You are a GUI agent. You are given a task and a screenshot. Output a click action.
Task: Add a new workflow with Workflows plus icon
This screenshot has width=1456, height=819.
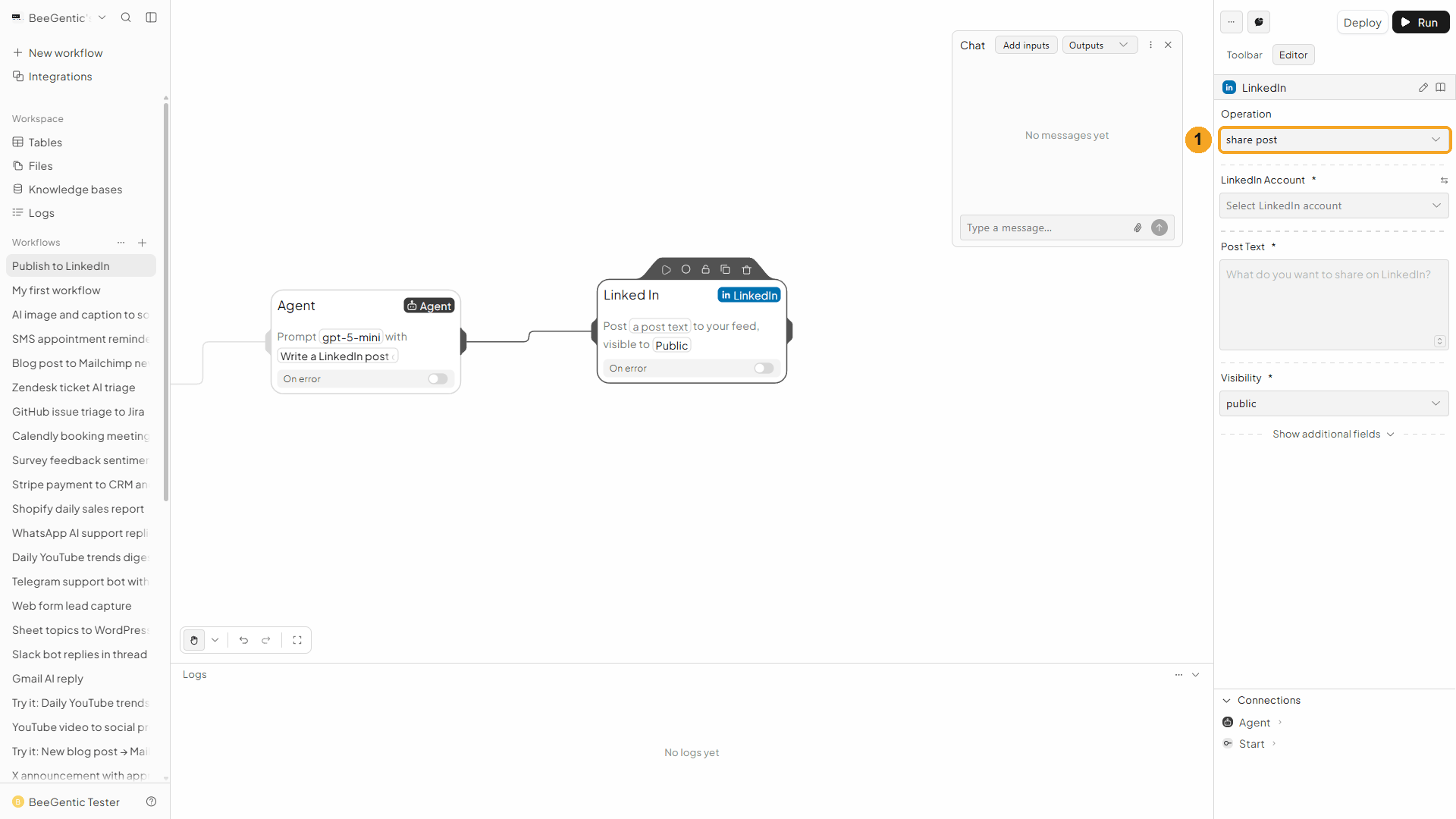coord(142,243)
